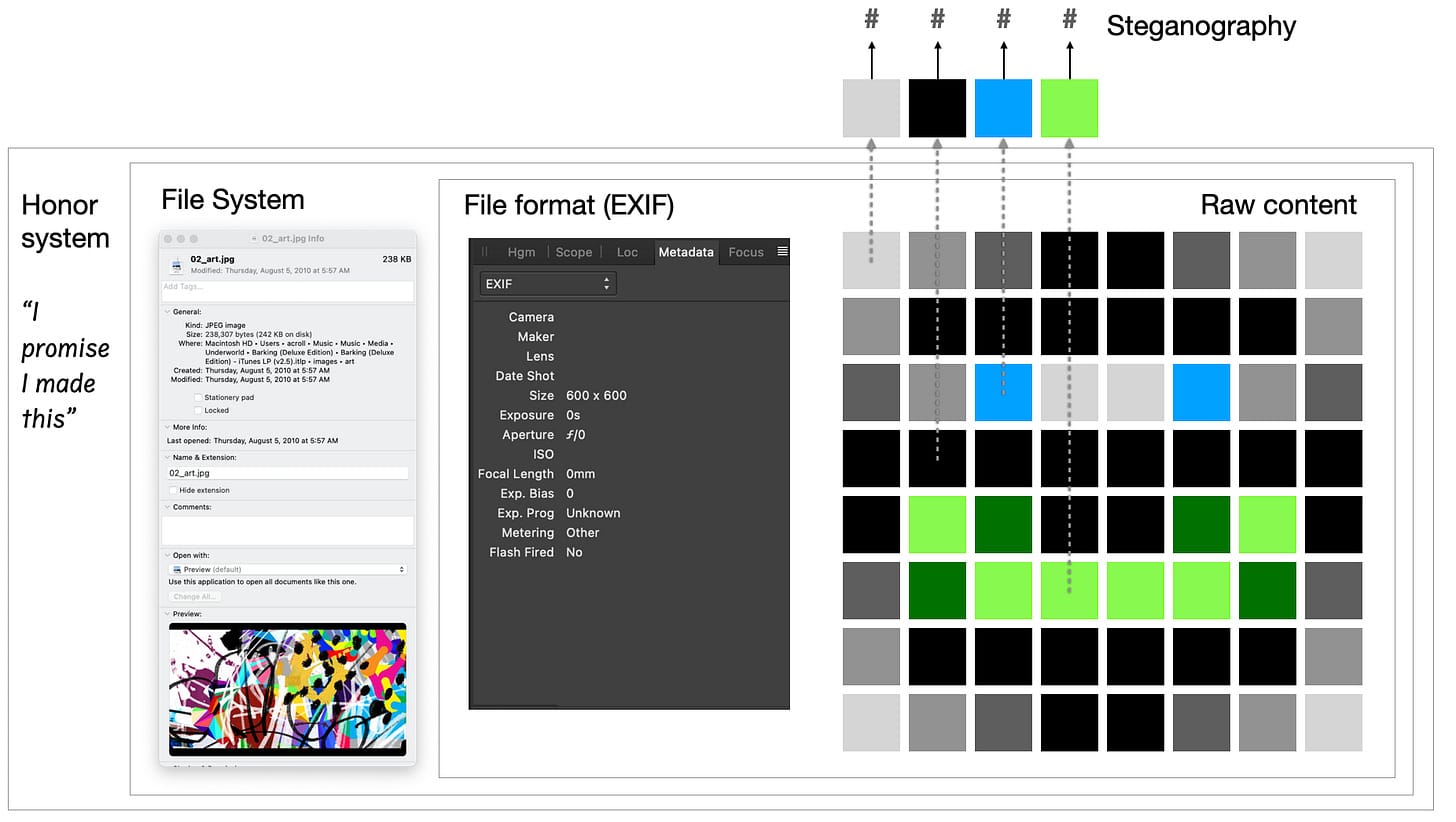The width and height of the screenshot is (1456, 822).
Task: Switch to the Focus tab
Action: click(746, 252)
